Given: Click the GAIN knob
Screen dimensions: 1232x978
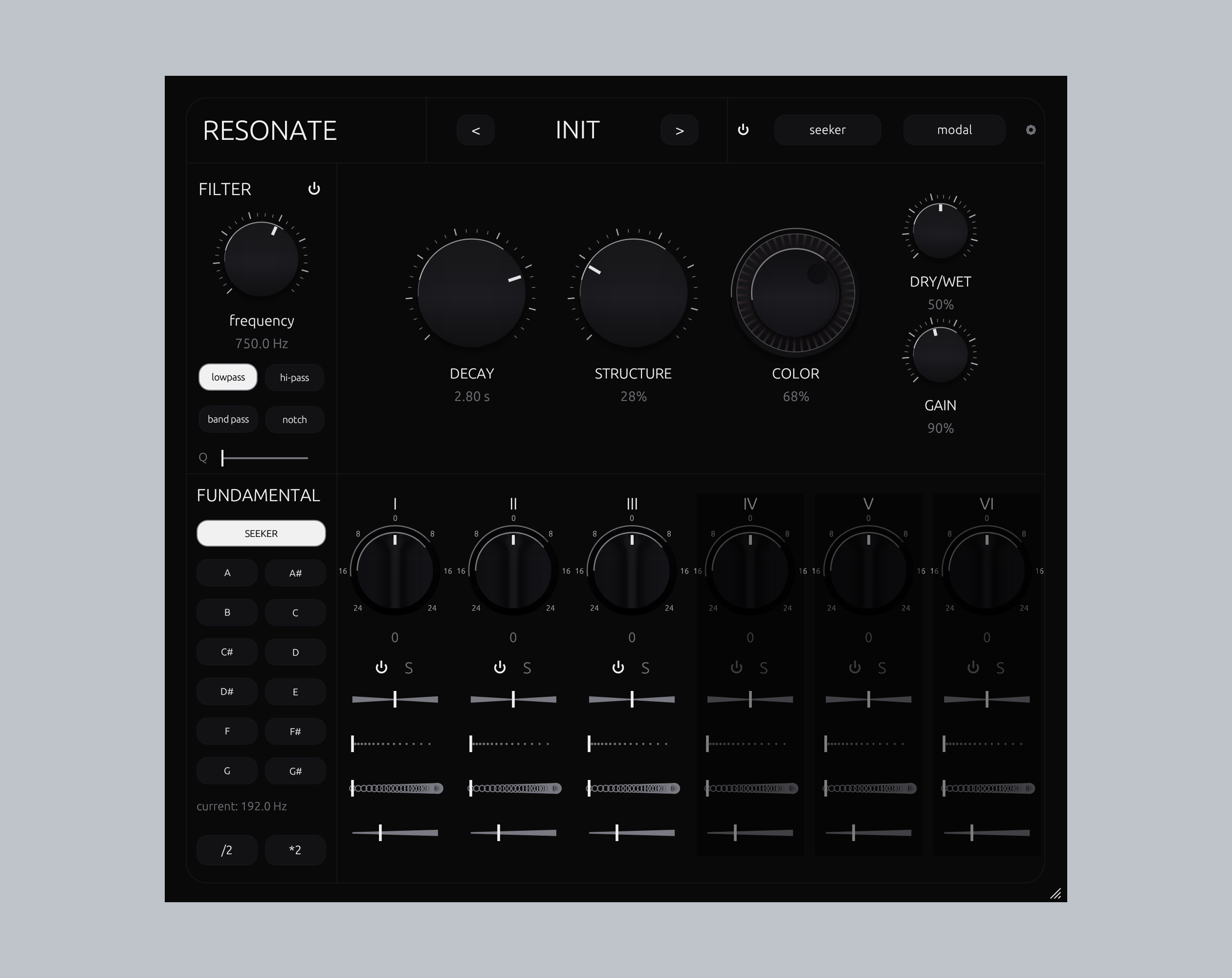Looking at the screenshot, I should click(x=940, y=355).
